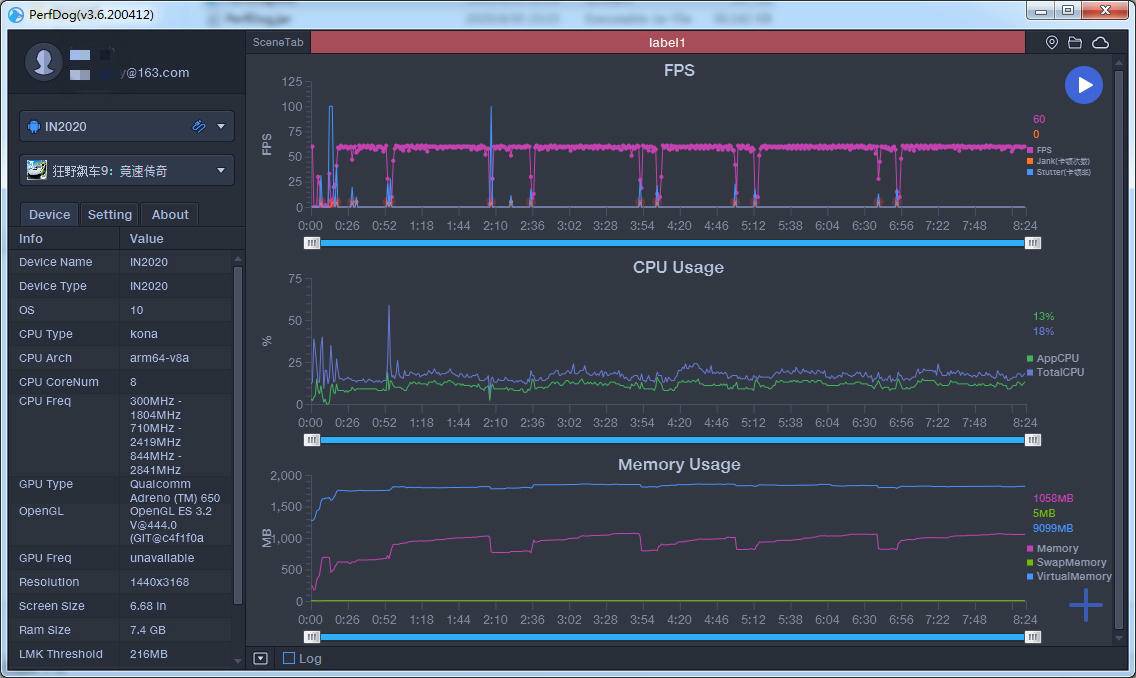Toggle the AppCPU legend entry
Screen dimensions: 1136x678
pyautogui.click(x=1053, y=358)
